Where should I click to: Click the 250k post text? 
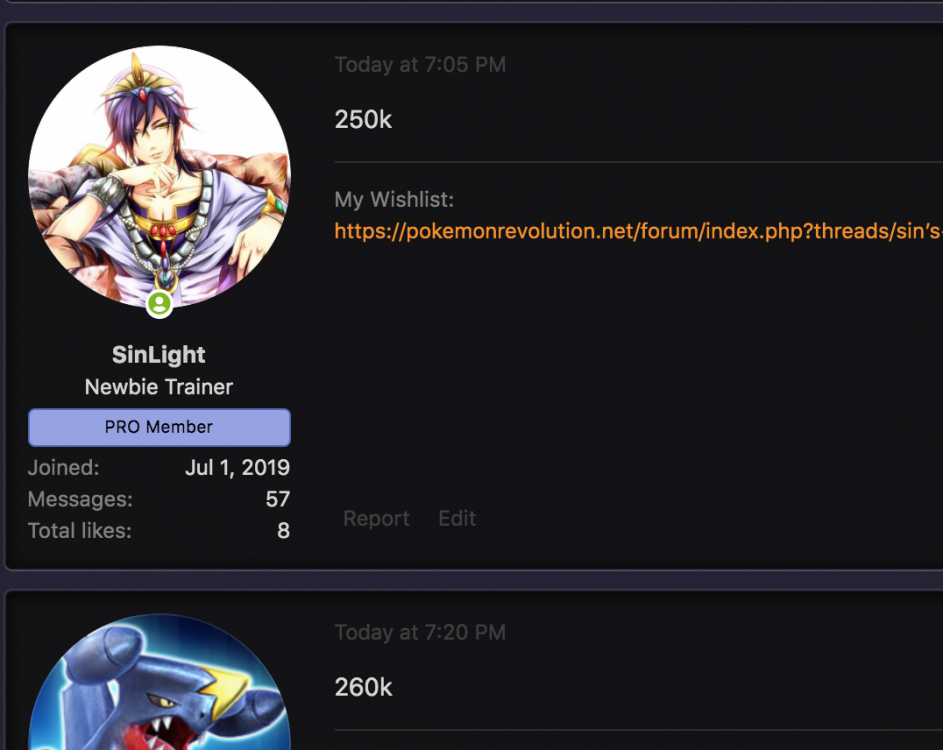363,120
